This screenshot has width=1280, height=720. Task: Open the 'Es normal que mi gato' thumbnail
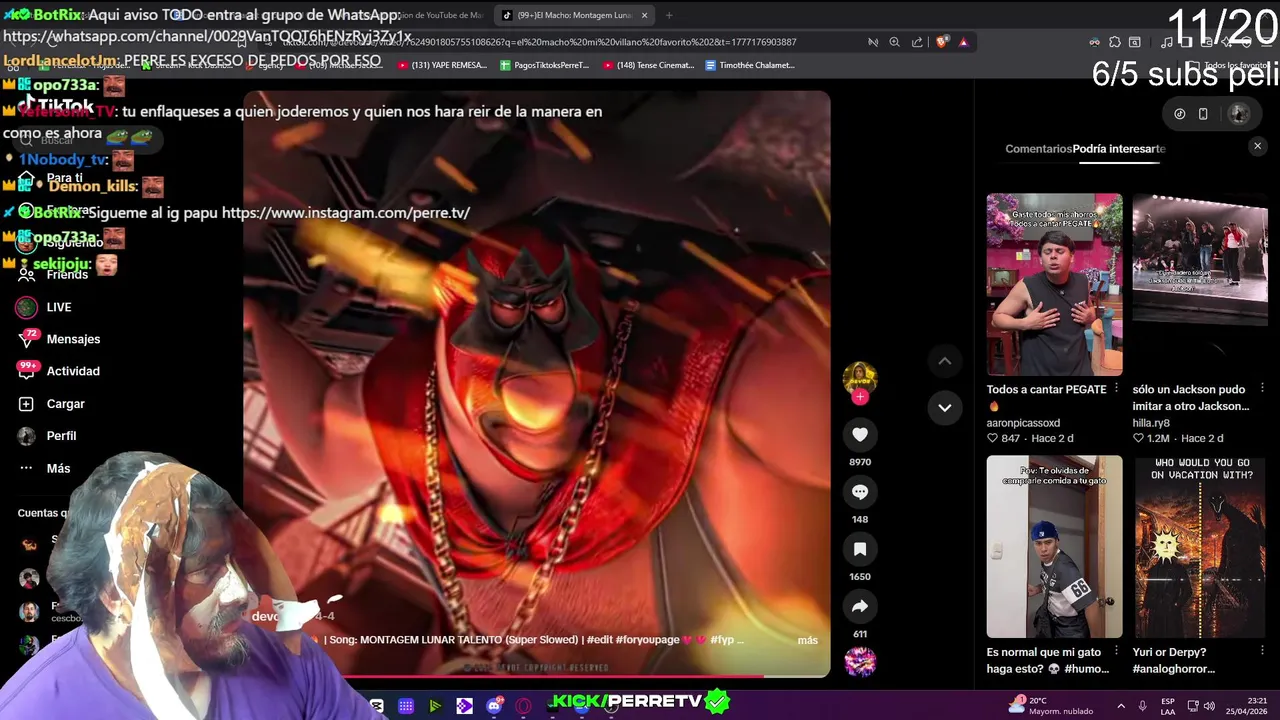(1054, 547)
